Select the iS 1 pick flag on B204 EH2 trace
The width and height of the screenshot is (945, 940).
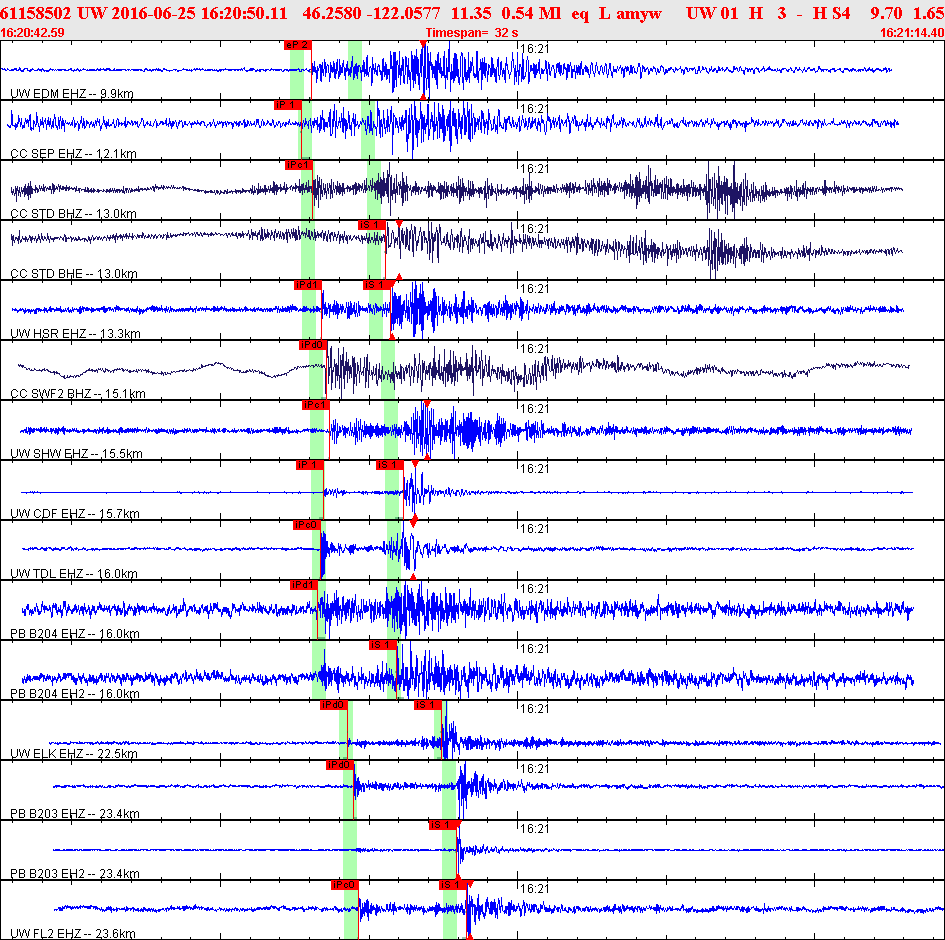[x=383, y=645]
